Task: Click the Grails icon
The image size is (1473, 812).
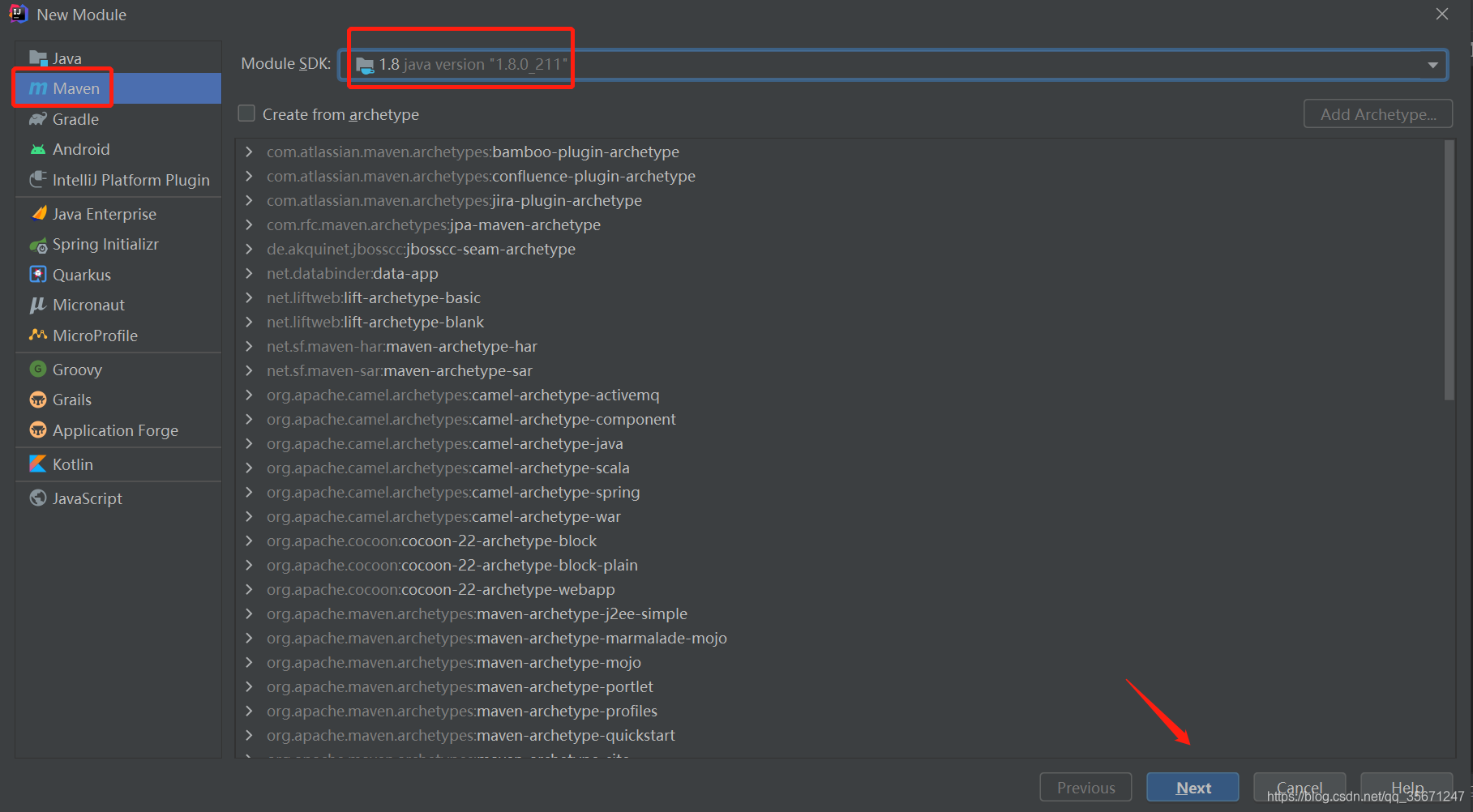Action: (x=38, y=400)
